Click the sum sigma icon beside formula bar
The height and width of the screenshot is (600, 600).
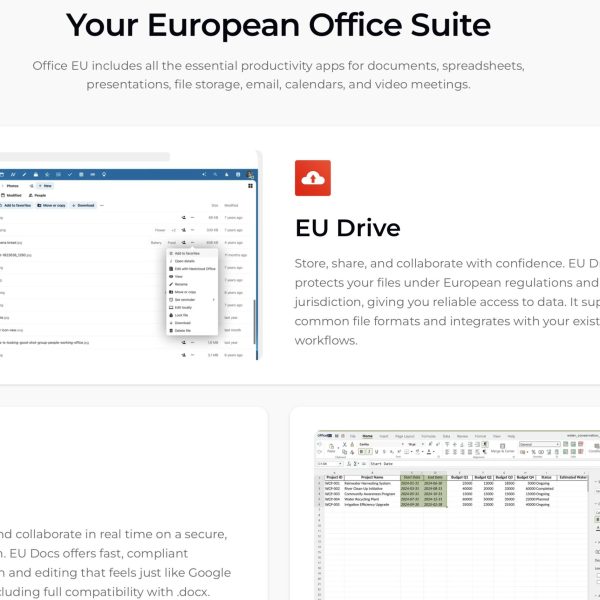click(355, 464)
